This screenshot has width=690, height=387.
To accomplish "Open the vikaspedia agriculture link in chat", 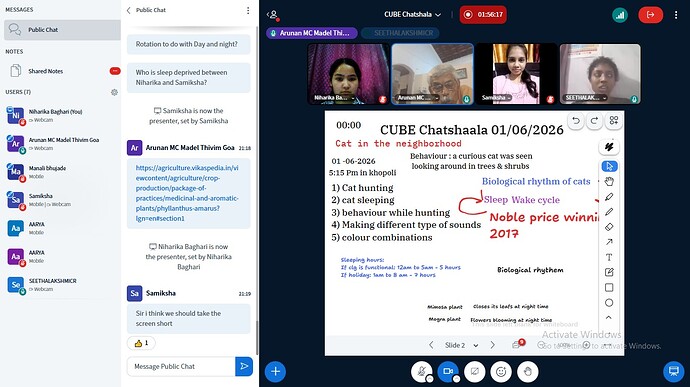I will (x=187, y=193).
